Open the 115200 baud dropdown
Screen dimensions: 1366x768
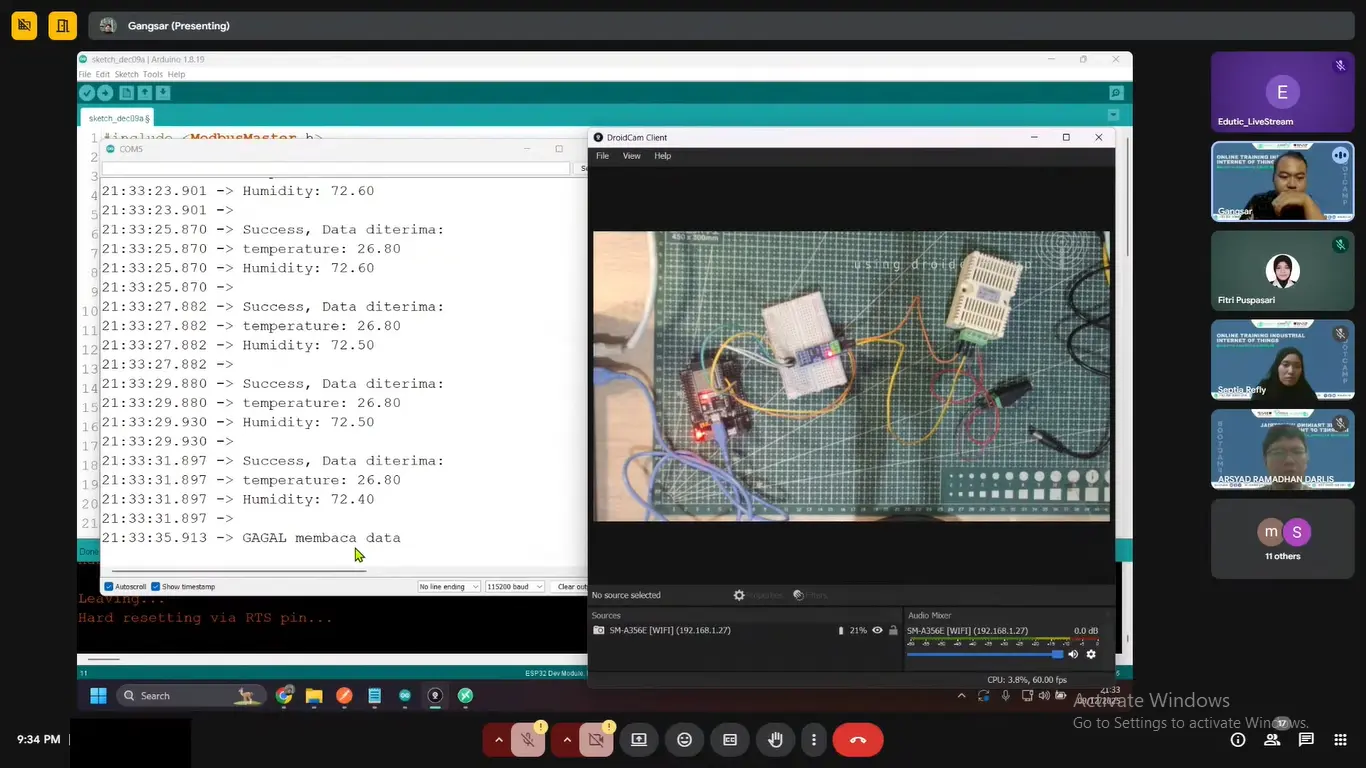click(514, 587)
